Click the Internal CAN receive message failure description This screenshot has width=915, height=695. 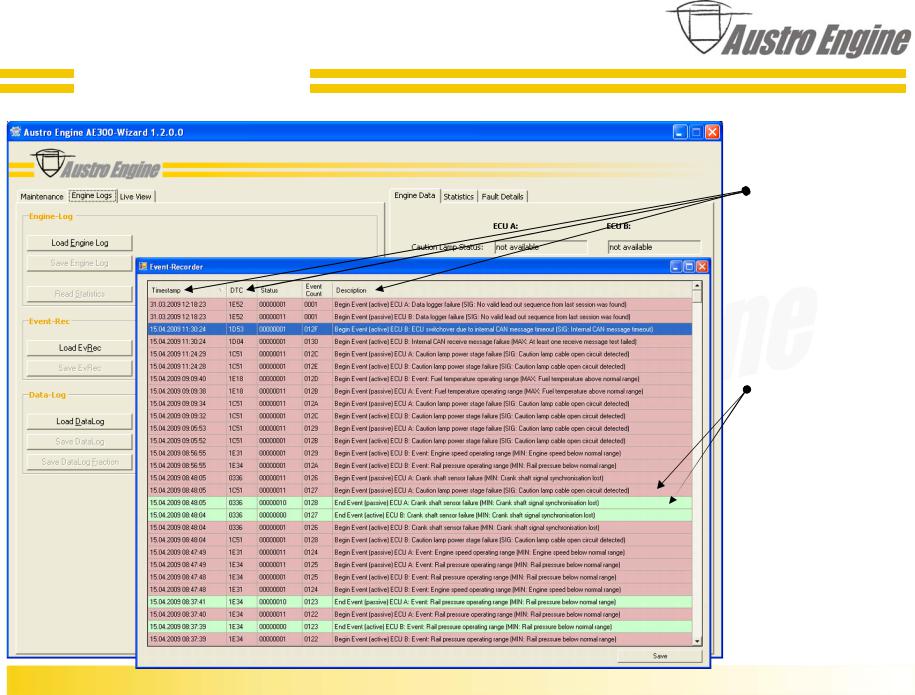coord(485,342)
